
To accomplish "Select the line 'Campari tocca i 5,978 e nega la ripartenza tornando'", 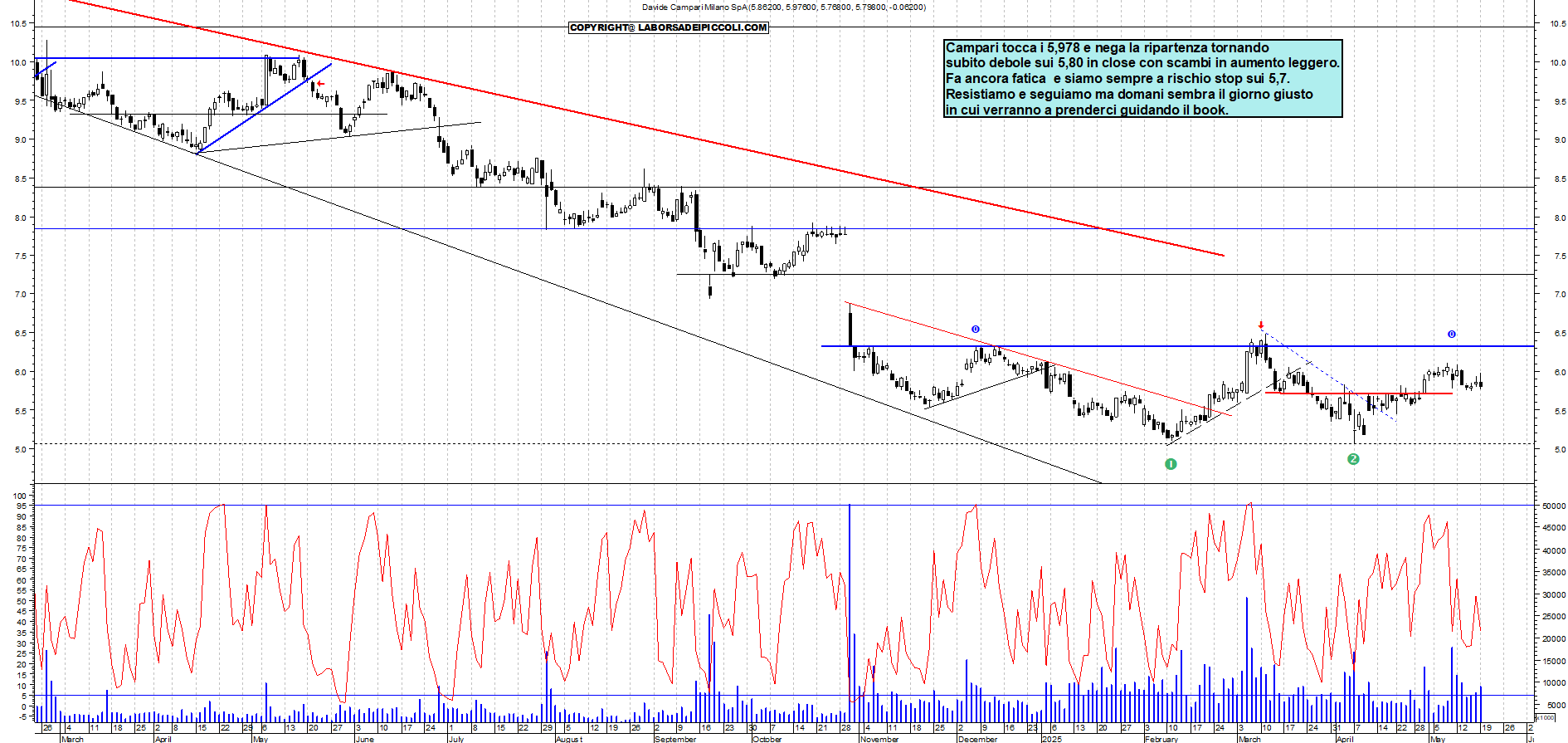I will (1108, 48).
